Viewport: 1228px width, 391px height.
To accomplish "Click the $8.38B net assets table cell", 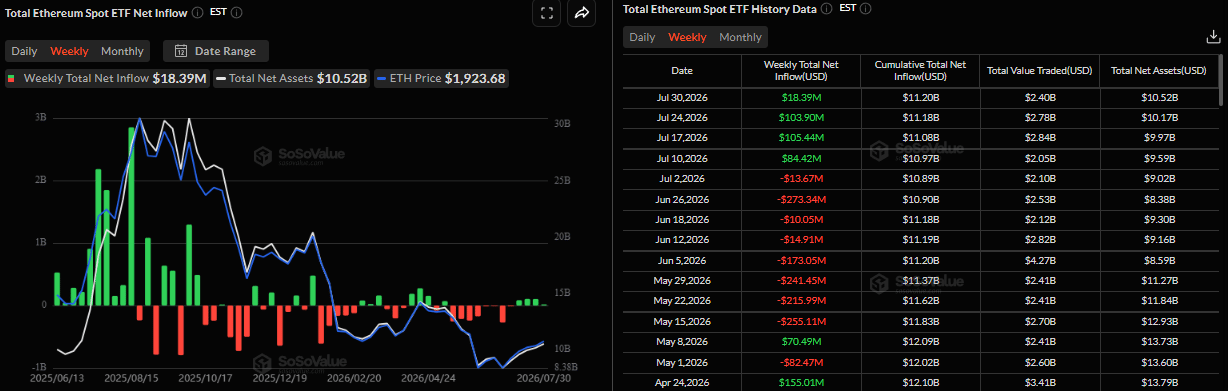I will (x=1159, y=199).
